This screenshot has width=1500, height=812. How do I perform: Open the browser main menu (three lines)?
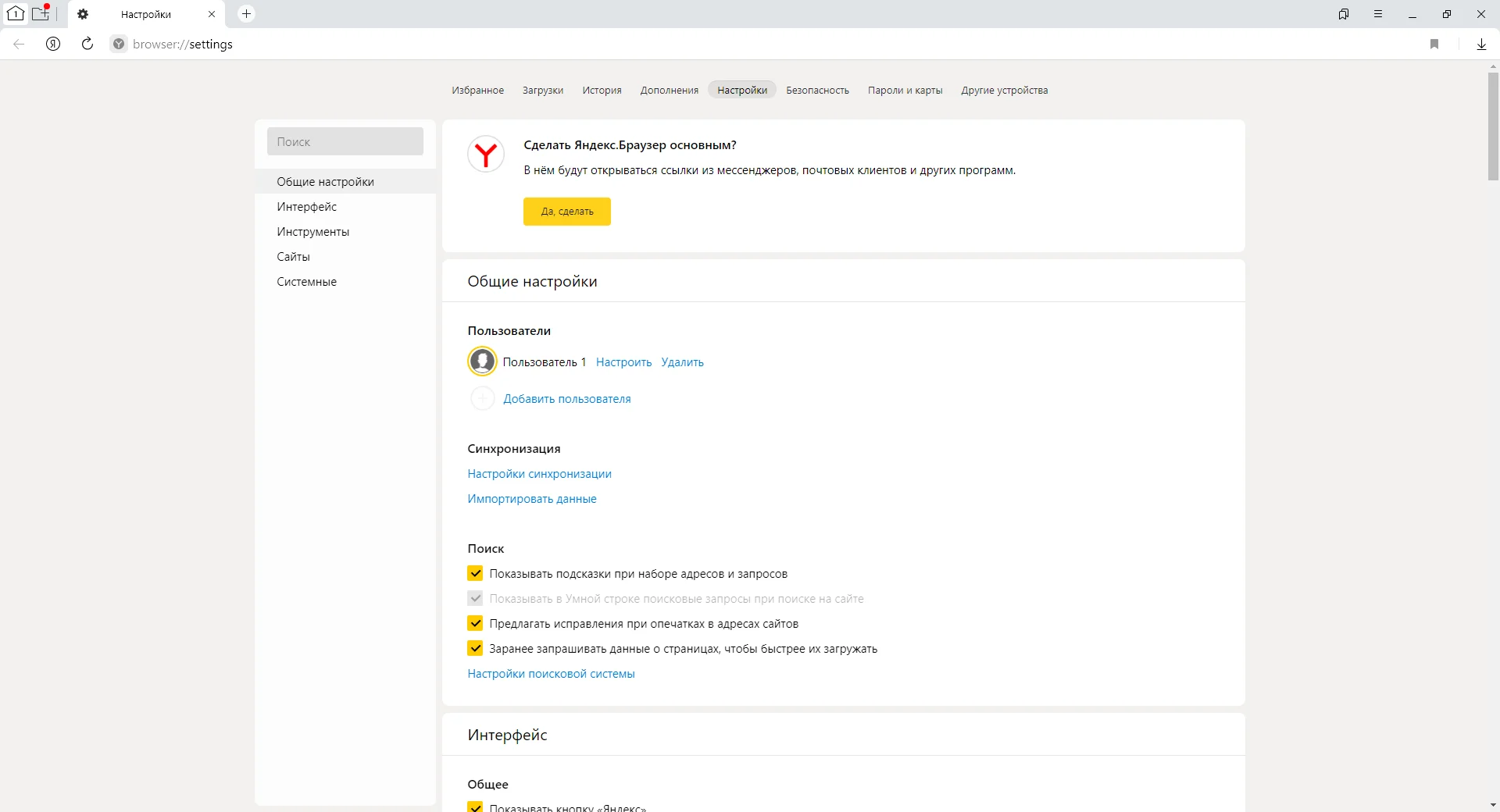pos(1378,14)
